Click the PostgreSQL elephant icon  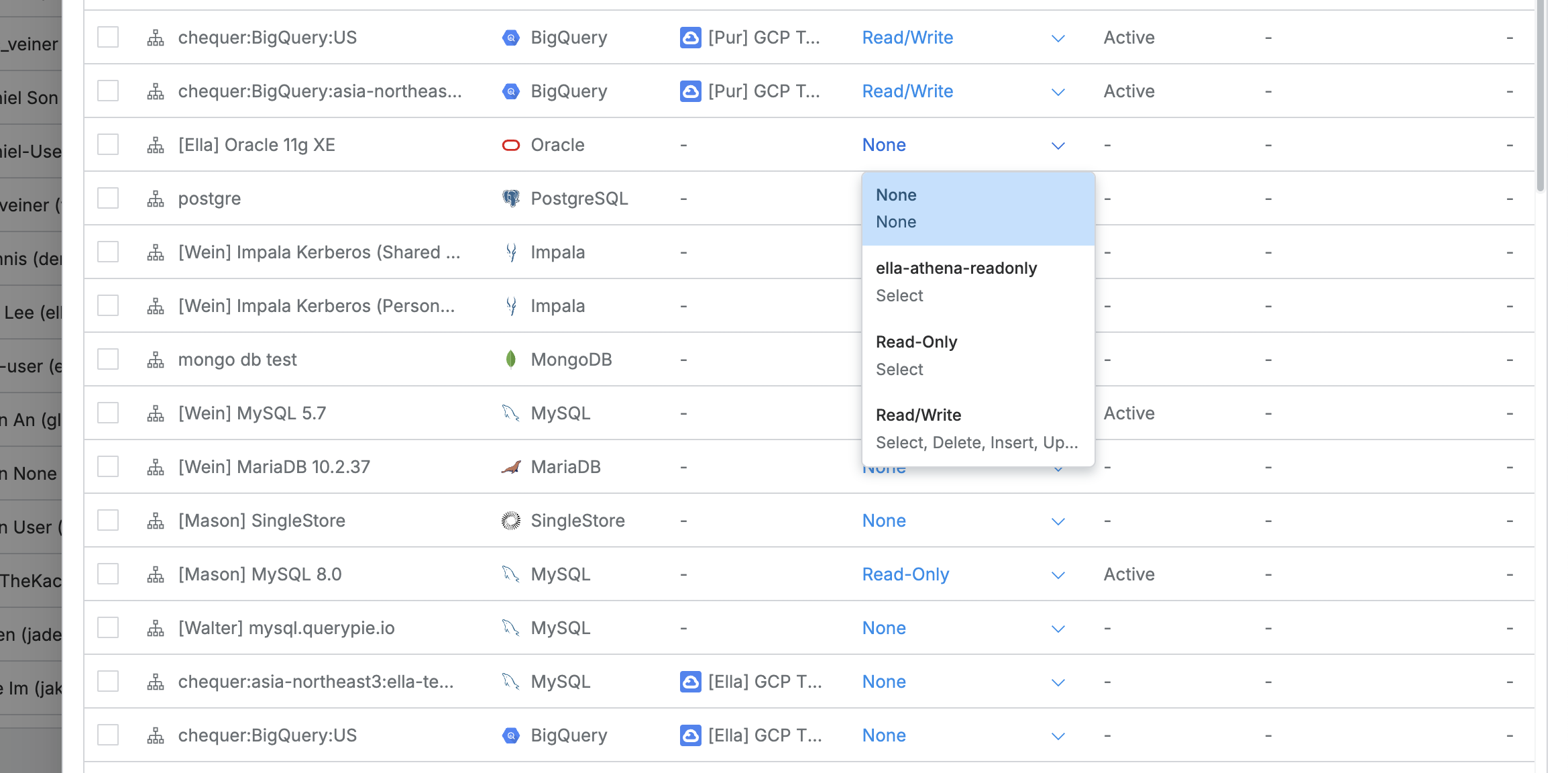point(511,199)
